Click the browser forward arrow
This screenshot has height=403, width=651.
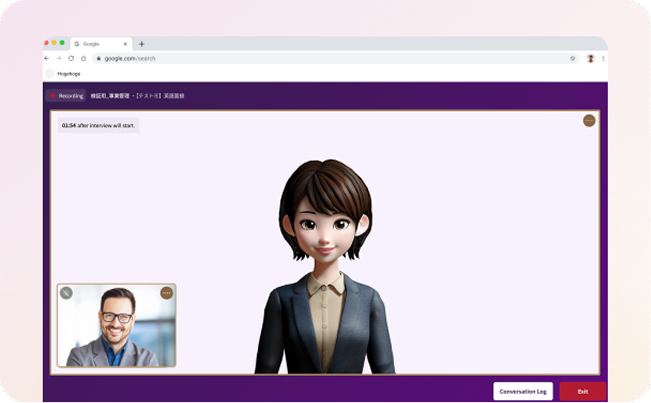click(58, 58)
